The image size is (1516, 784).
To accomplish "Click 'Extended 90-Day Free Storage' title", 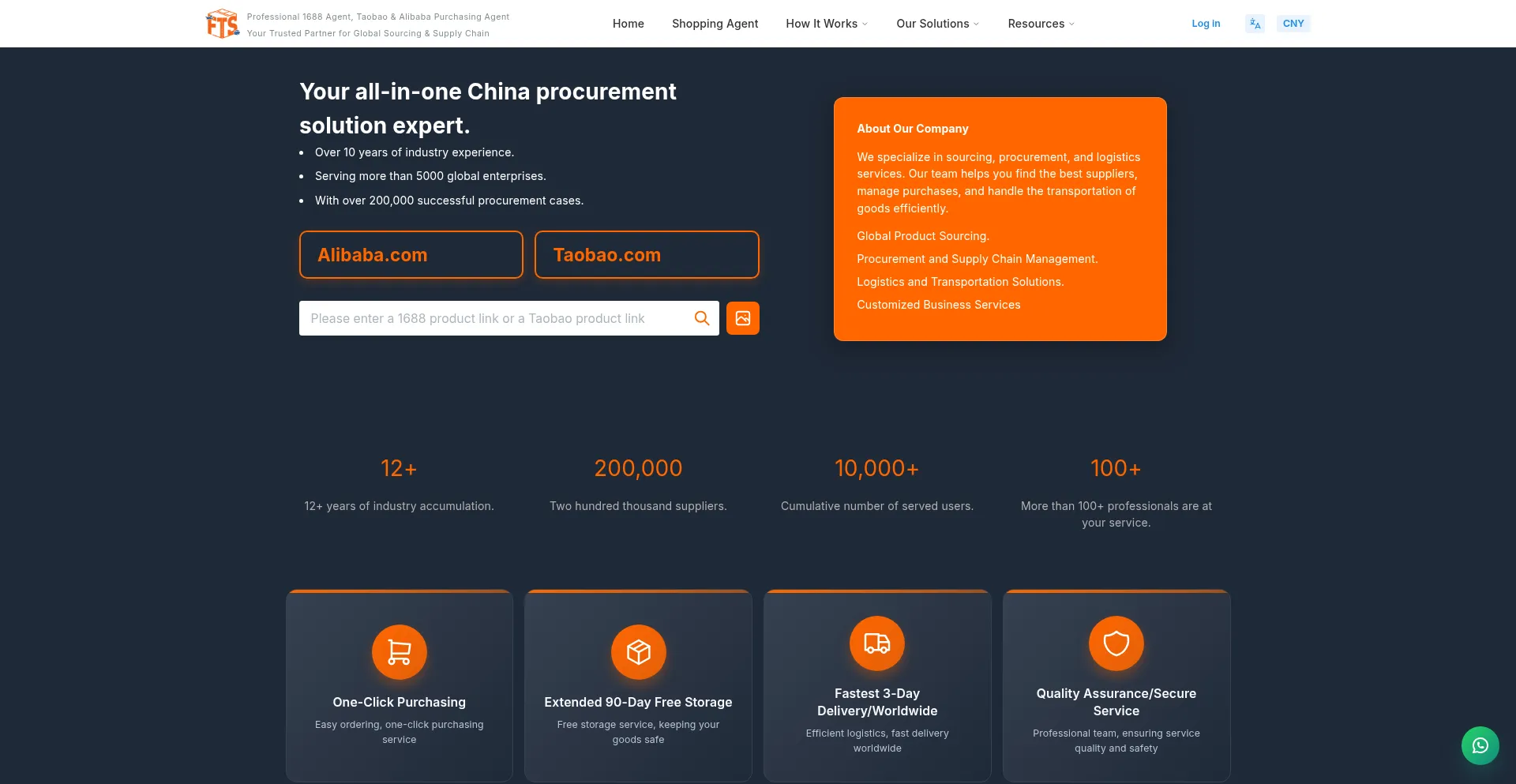I will click(x=639, y=702).
